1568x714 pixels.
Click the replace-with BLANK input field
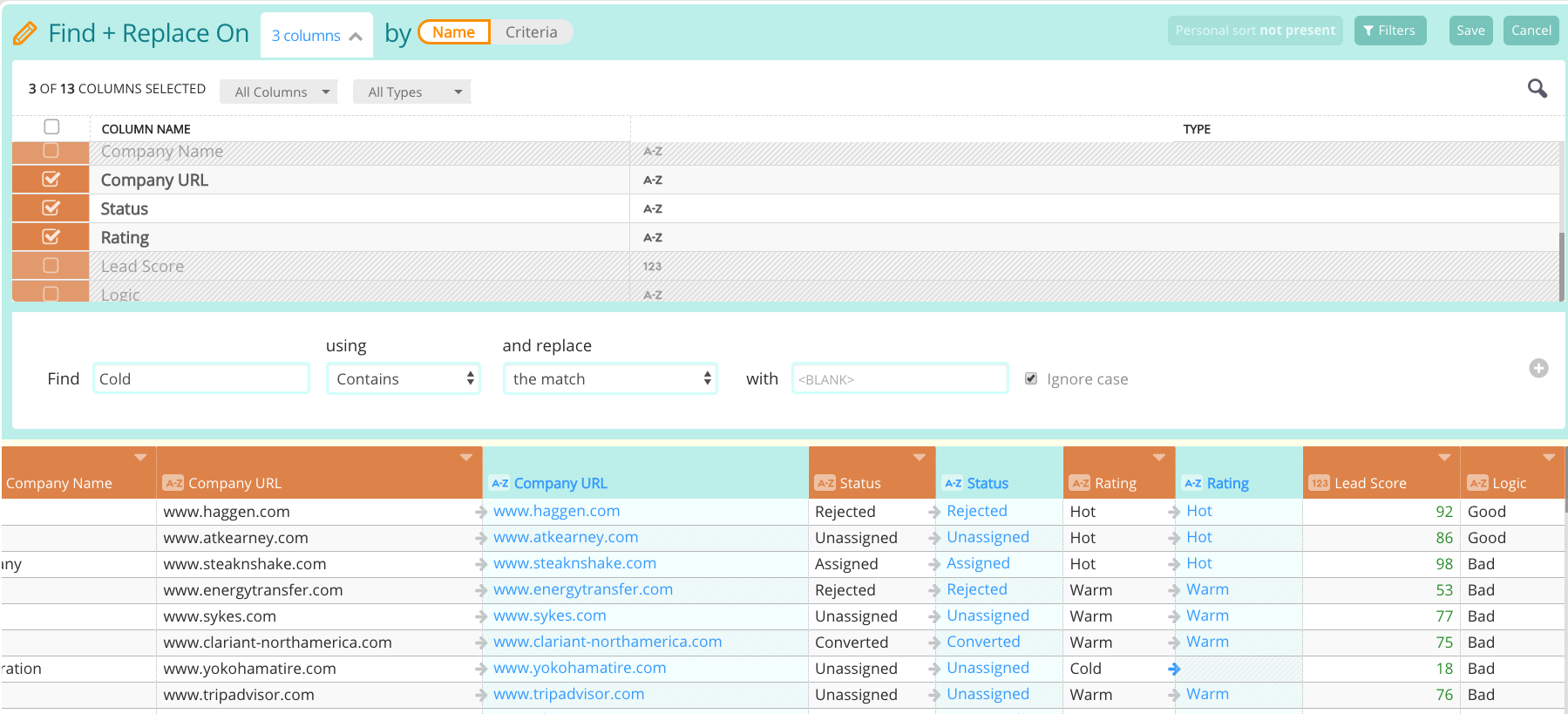[x=900, y=378]
